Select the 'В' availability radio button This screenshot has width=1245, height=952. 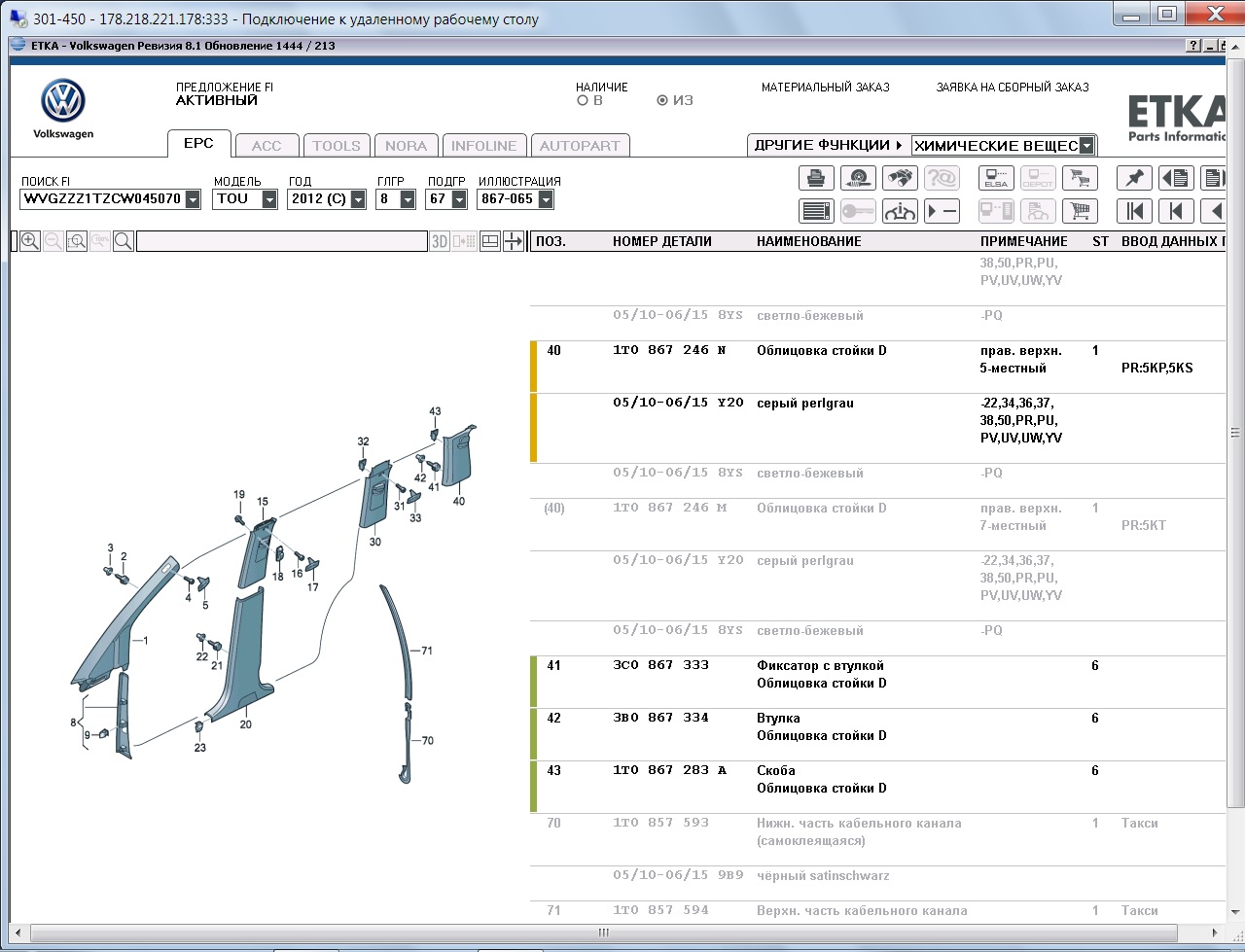583,100
